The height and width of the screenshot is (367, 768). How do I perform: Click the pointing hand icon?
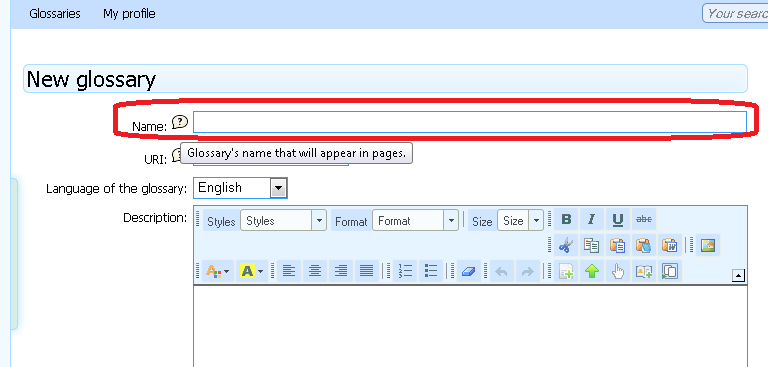click(x=618, y=271)
